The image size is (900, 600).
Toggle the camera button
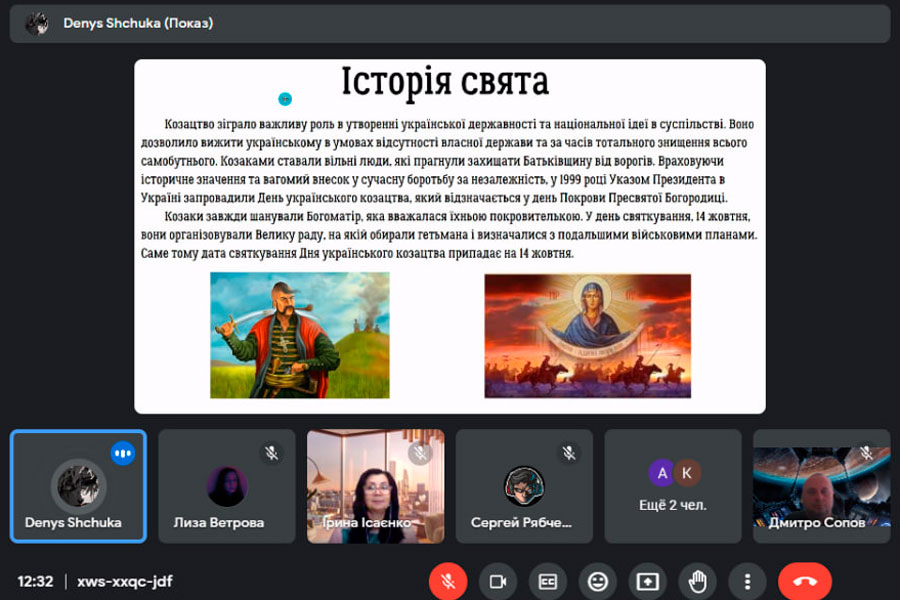coord(498,582)
